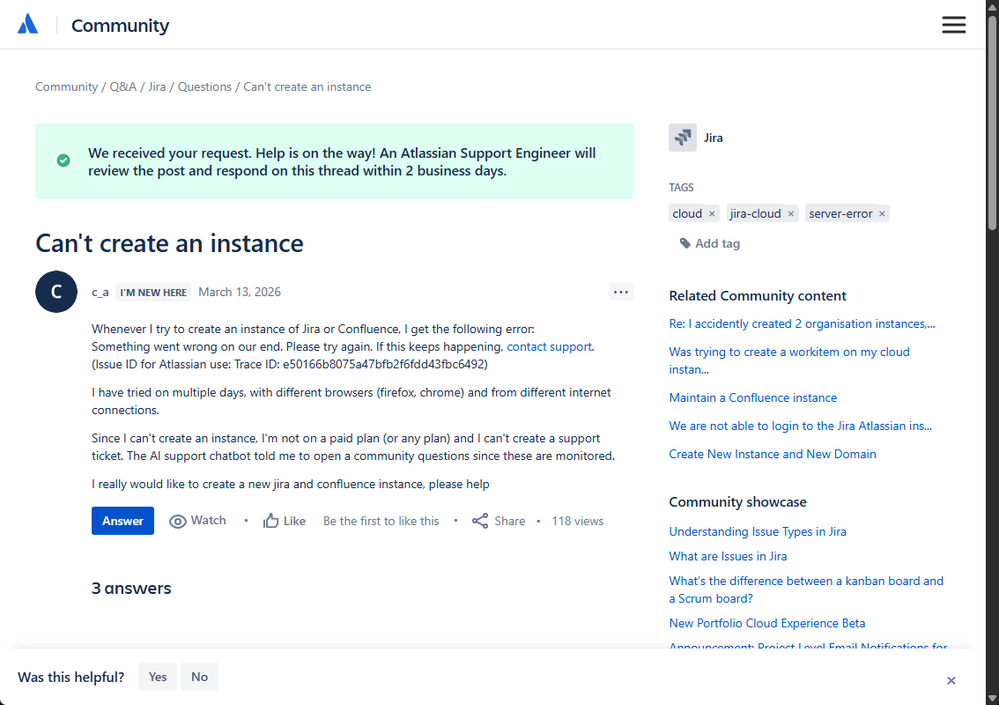
Task: Click the blue Answer button
Action: click(122, 521)
